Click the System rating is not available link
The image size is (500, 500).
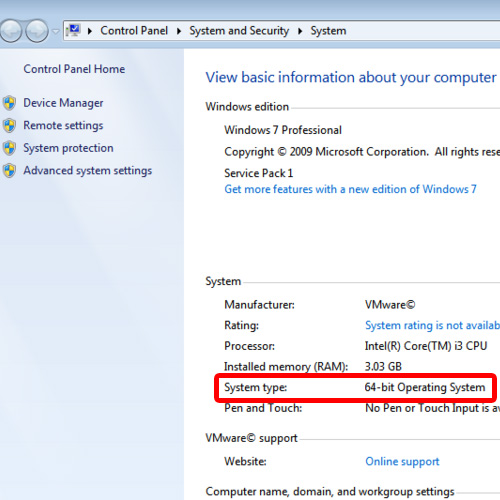[432, 325]
